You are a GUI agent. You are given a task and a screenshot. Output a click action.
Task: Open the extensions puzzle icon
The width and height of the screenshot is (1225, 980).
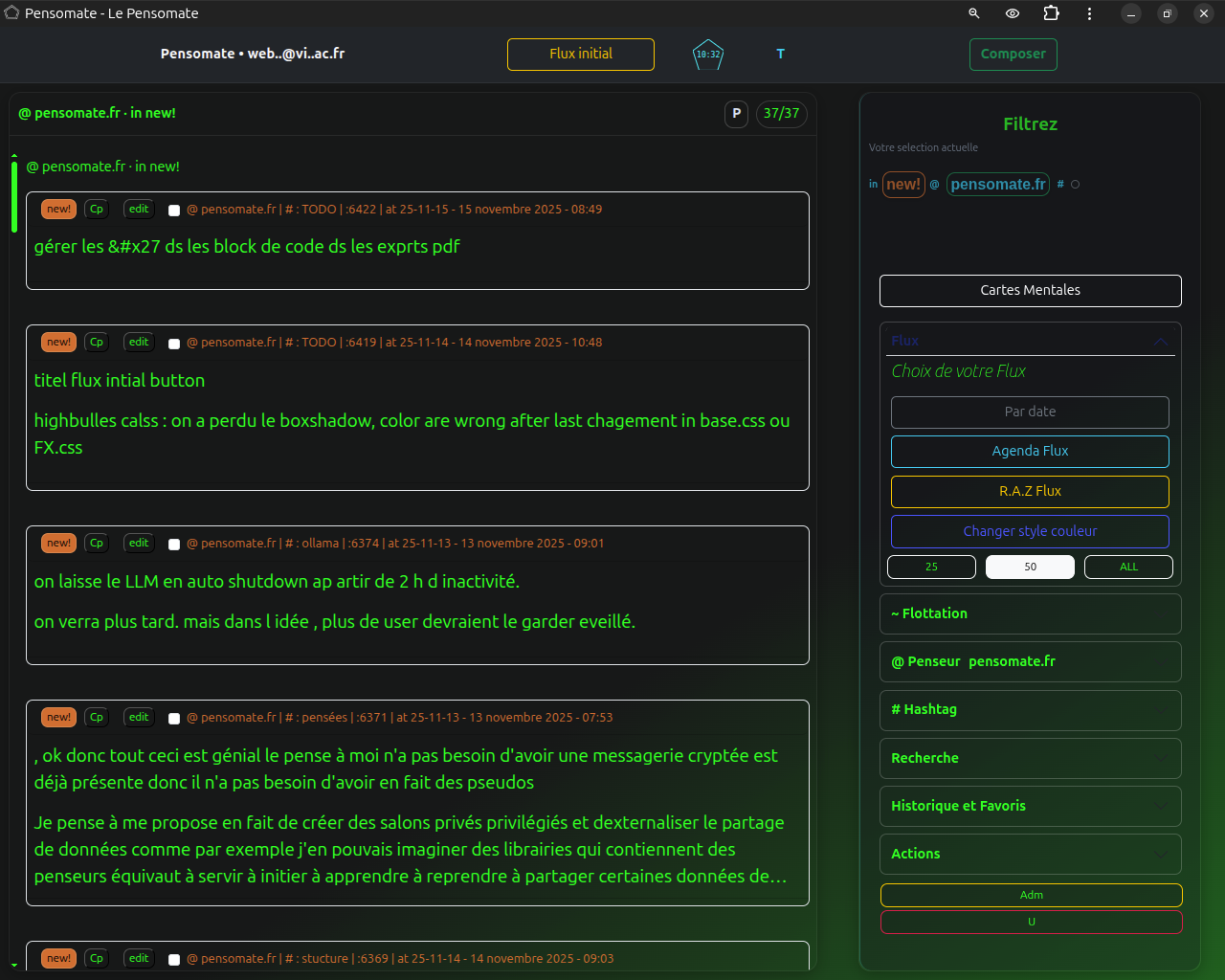pos(1051,13)
